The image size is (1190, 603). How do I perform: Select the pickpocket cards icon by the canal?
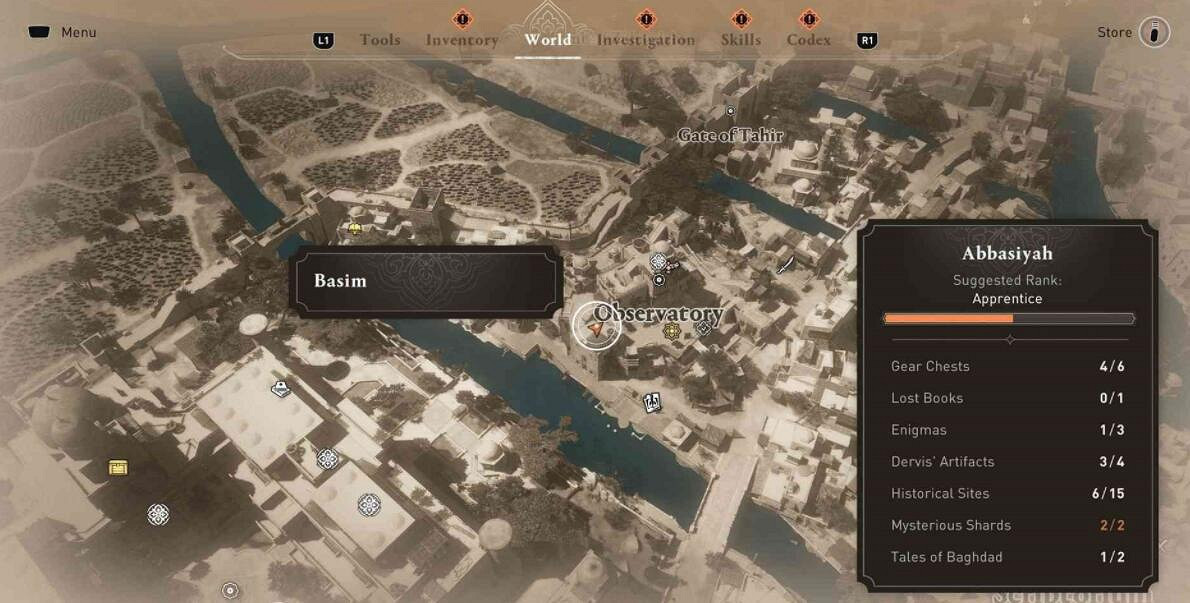[x=651, y=403]
